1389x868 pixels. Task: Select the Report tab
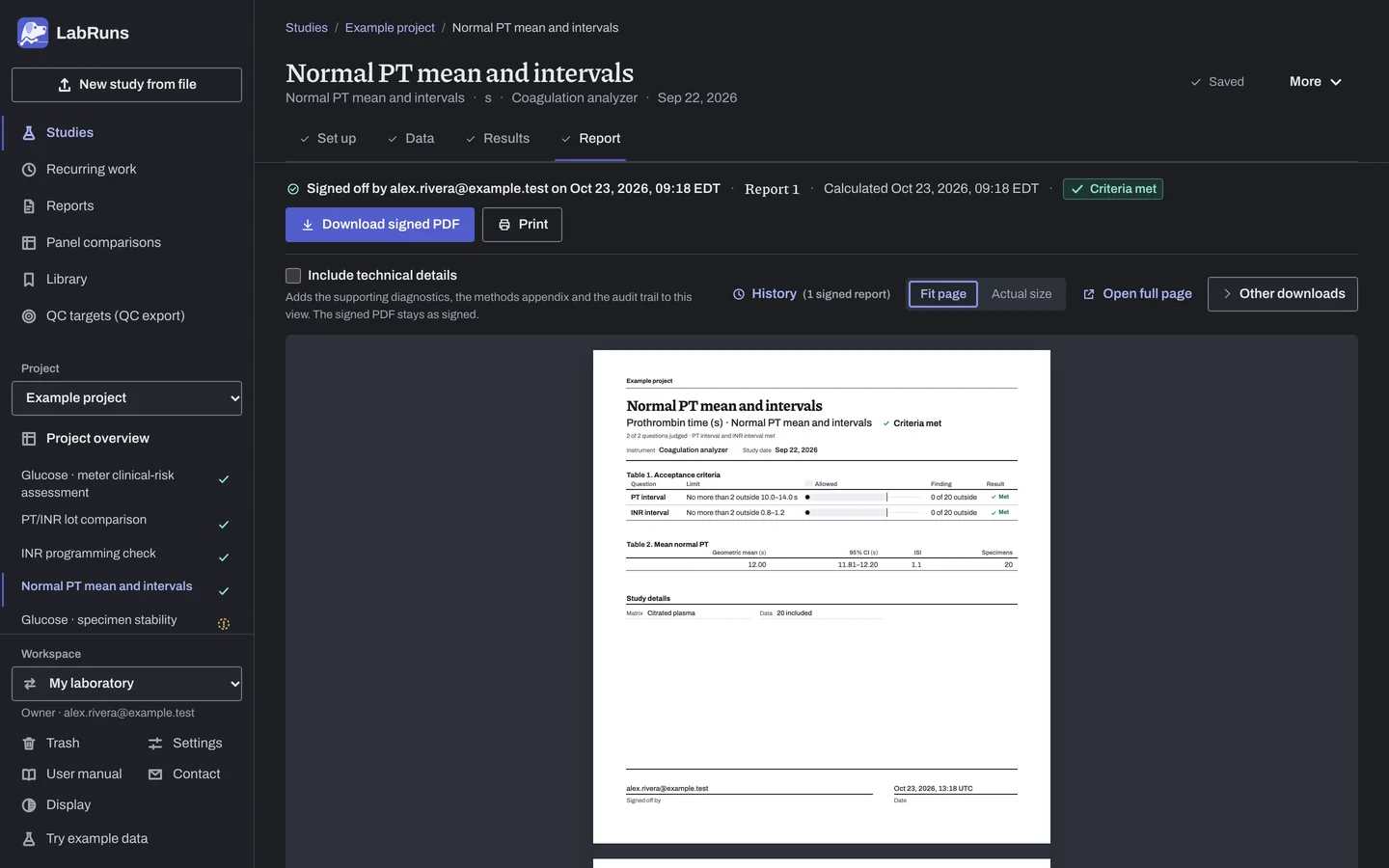[x=590, y=139]
